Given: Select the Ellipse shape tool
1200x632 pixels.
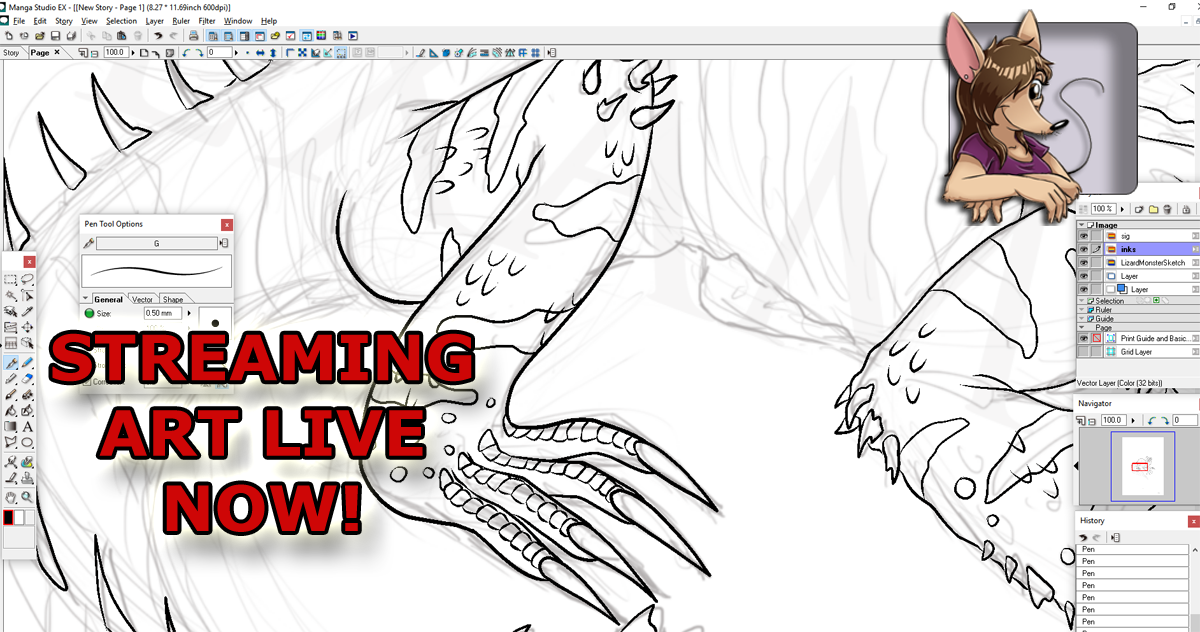Looking at the screenshot, I should [x=27, y=442].
